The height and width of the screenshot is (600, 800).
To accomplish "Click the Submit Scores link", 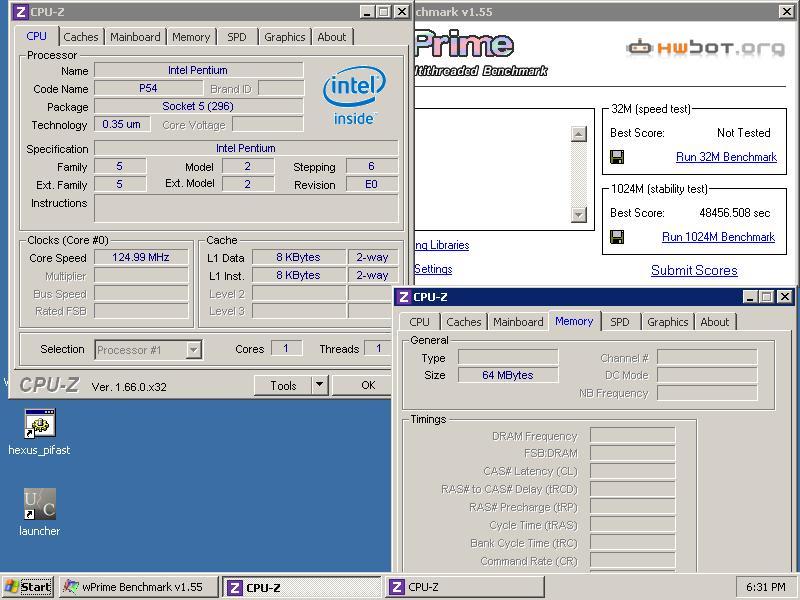I will 694,270.
